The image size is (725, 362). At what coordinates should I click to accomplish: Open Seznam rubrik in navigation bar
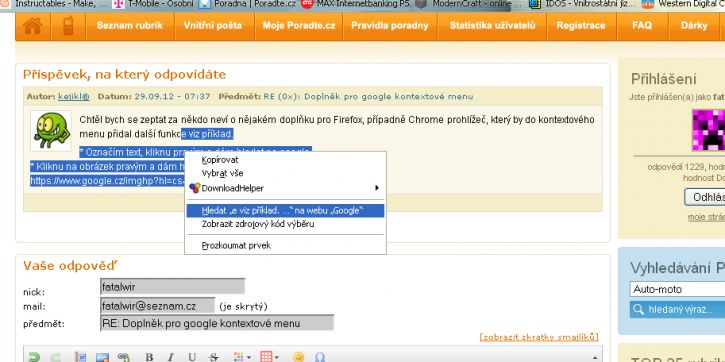(x=130, y=26)
